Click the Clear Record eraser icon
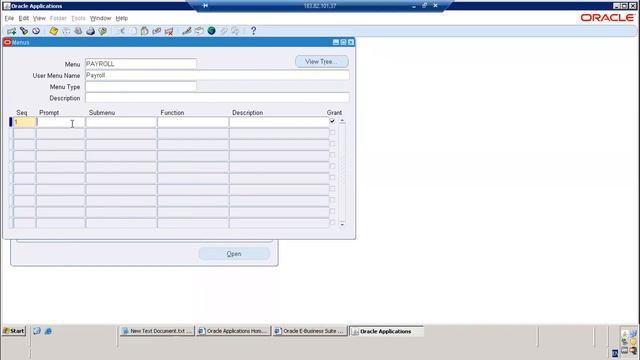 [157, 31]
